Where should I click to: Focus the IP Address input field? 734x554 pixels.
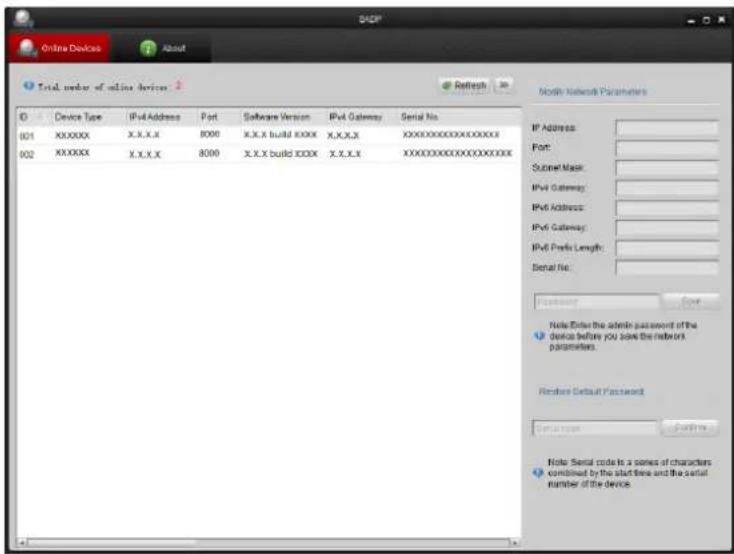click(x=667, y=127)
